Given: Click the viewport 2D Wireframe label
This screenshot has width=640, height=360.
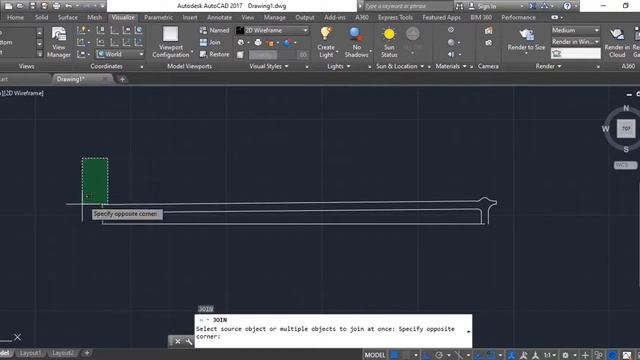Looking at the screenshot, I should [24, 93].
